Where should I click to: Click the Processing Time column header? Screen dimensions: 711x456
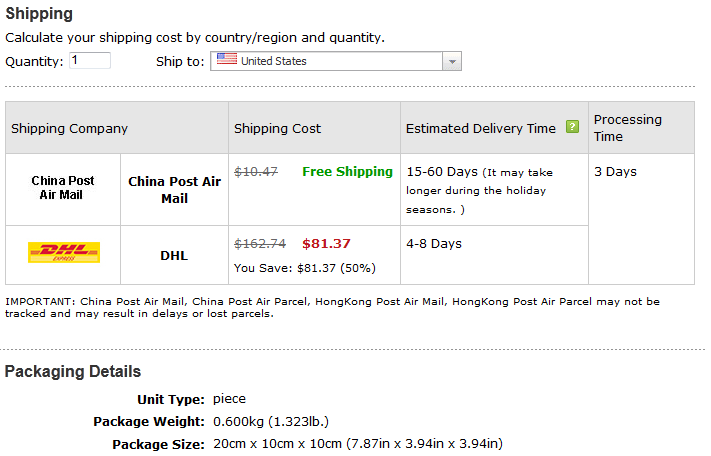coord(627,127)
